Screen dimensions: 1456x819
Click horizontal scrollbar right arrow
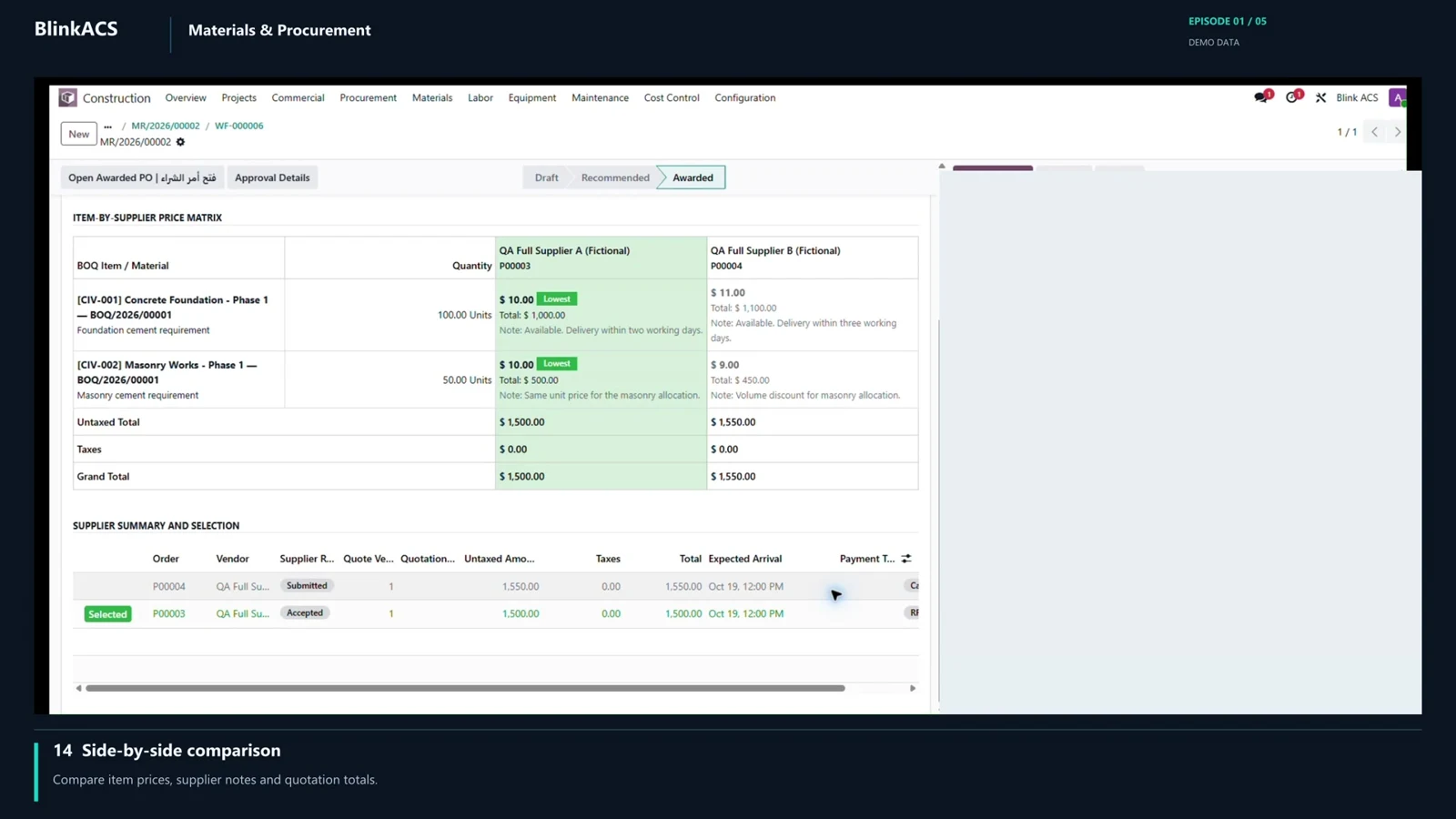point(913,688)
